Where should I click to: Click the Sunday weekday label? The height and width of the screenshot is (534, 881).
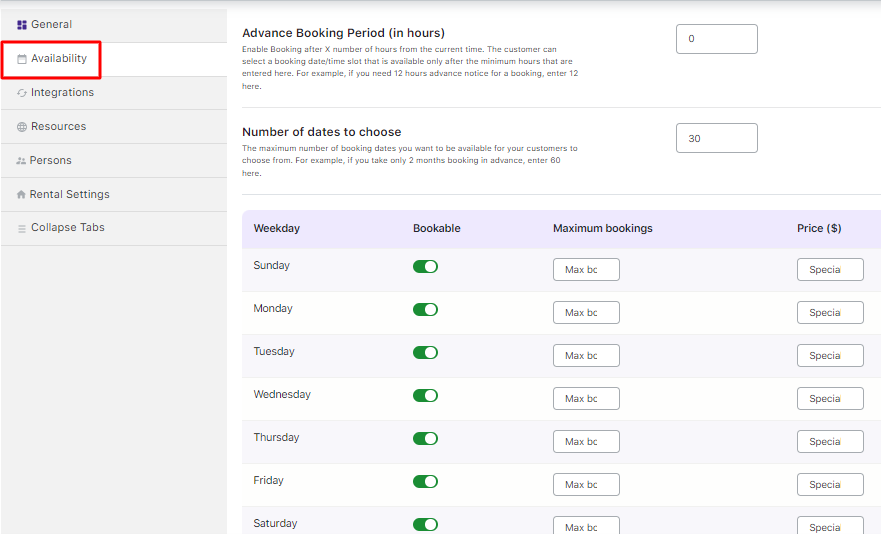coord(271,265)
